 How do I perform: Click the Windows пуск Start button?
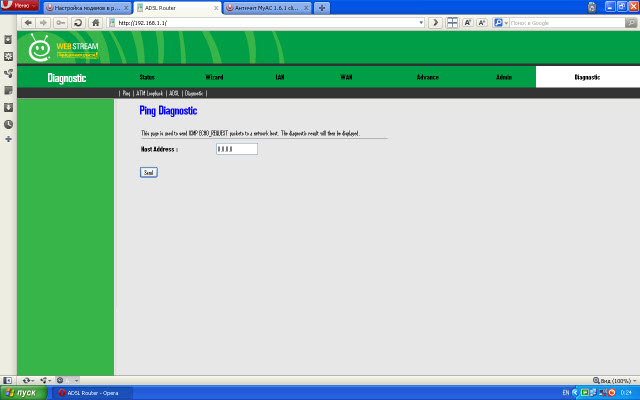click(x=23, y=393)
